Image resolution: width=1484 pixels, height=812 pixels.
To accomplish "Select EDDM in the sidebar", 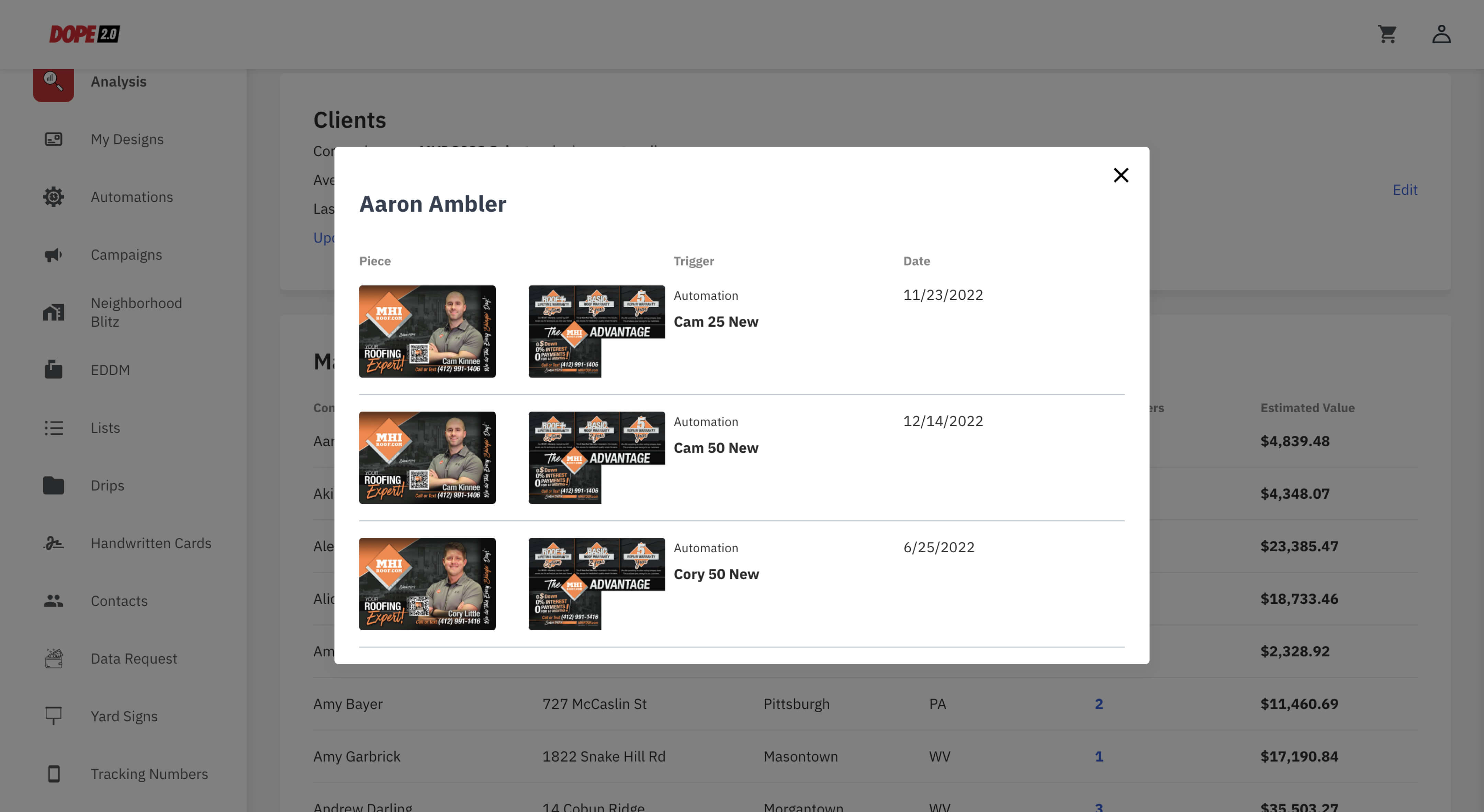I will pyautogui.click(x=110, y=370).
